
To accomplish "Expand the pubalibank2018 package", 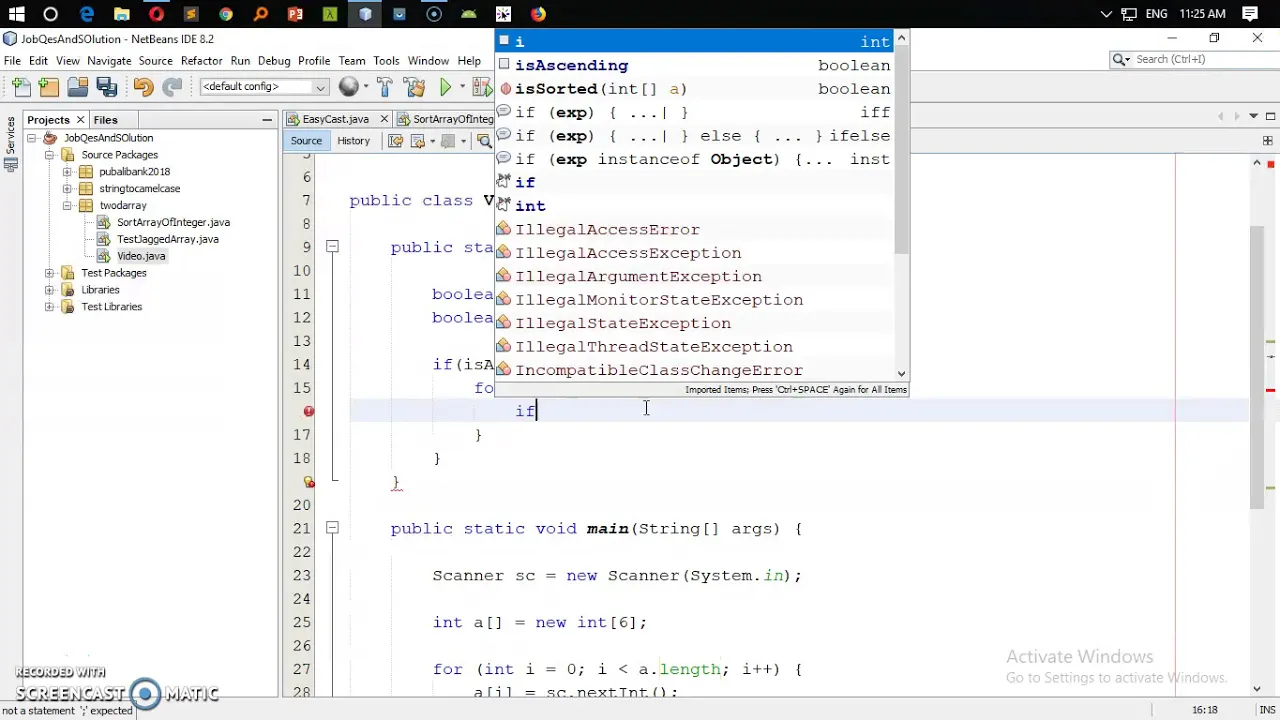I will pyautogui.click(x=67, y=172).
